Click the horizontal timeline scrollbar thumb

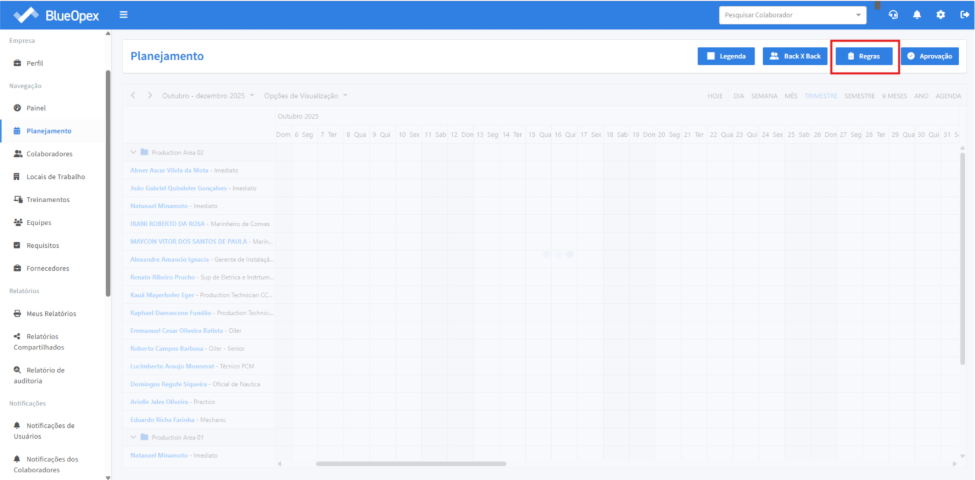pyautogui.click(x=411, y=464)
